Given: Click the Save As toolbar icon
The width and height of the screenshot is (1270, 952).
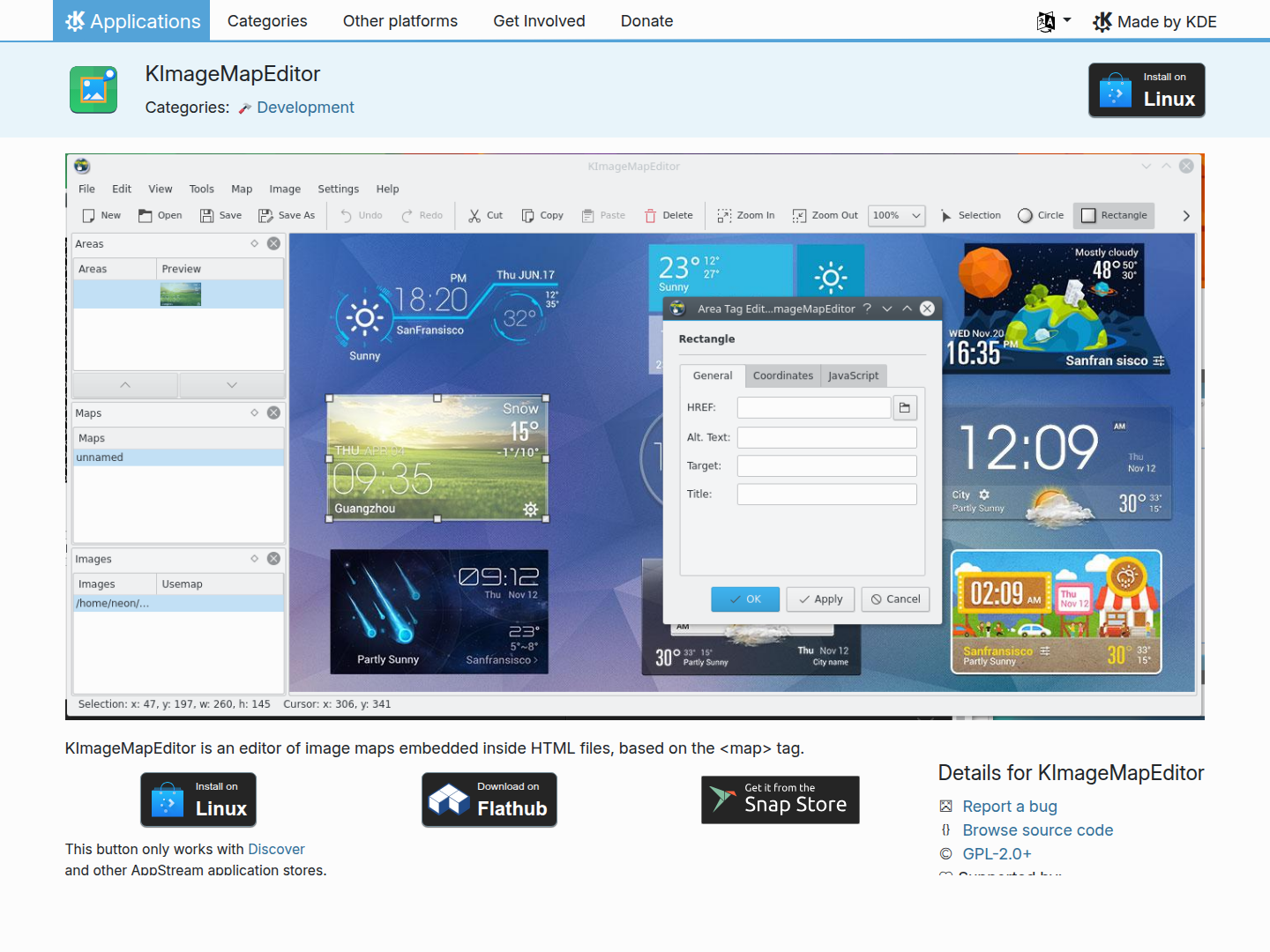Looking at the screenshot, I should [265, 216].
